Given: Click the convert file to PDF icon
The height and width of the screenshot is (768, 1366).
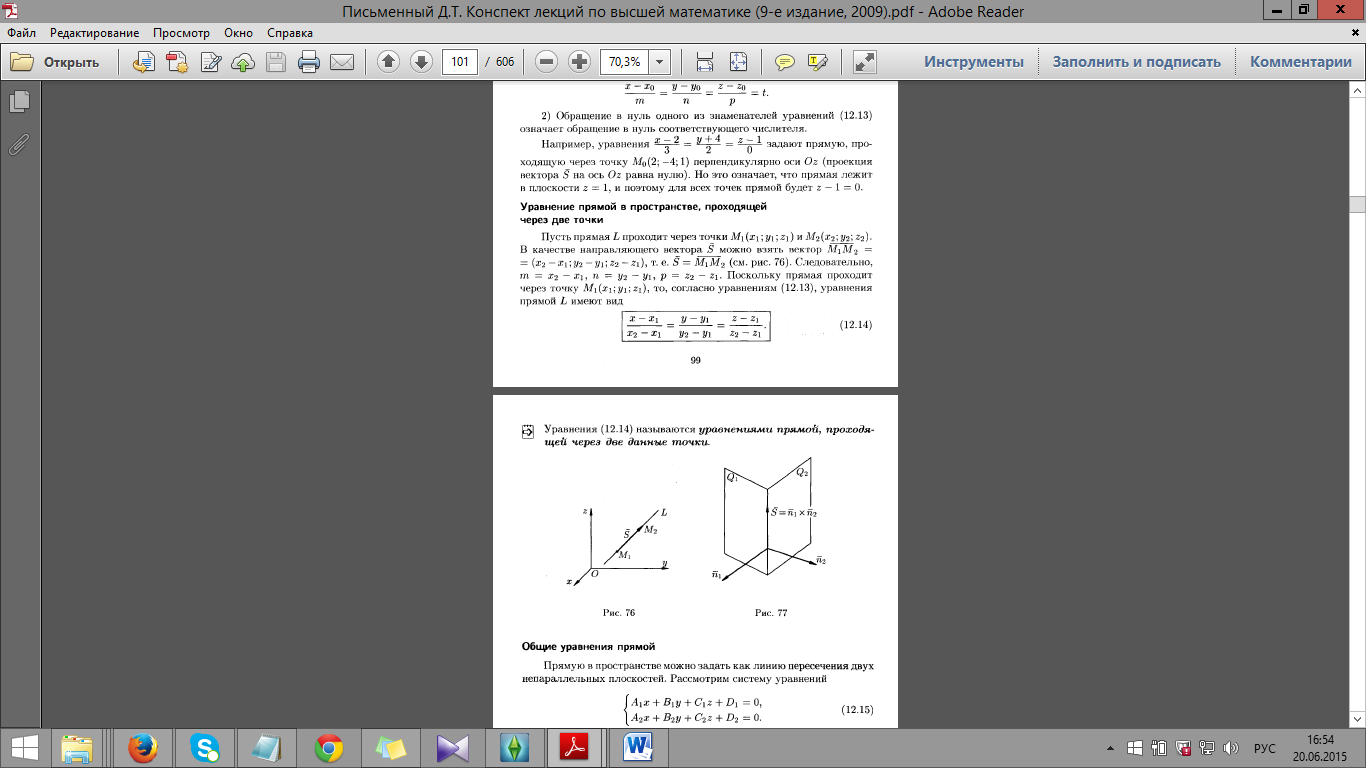Looking at the screenshot, I should pyautogui.click(x=144, y=62).
